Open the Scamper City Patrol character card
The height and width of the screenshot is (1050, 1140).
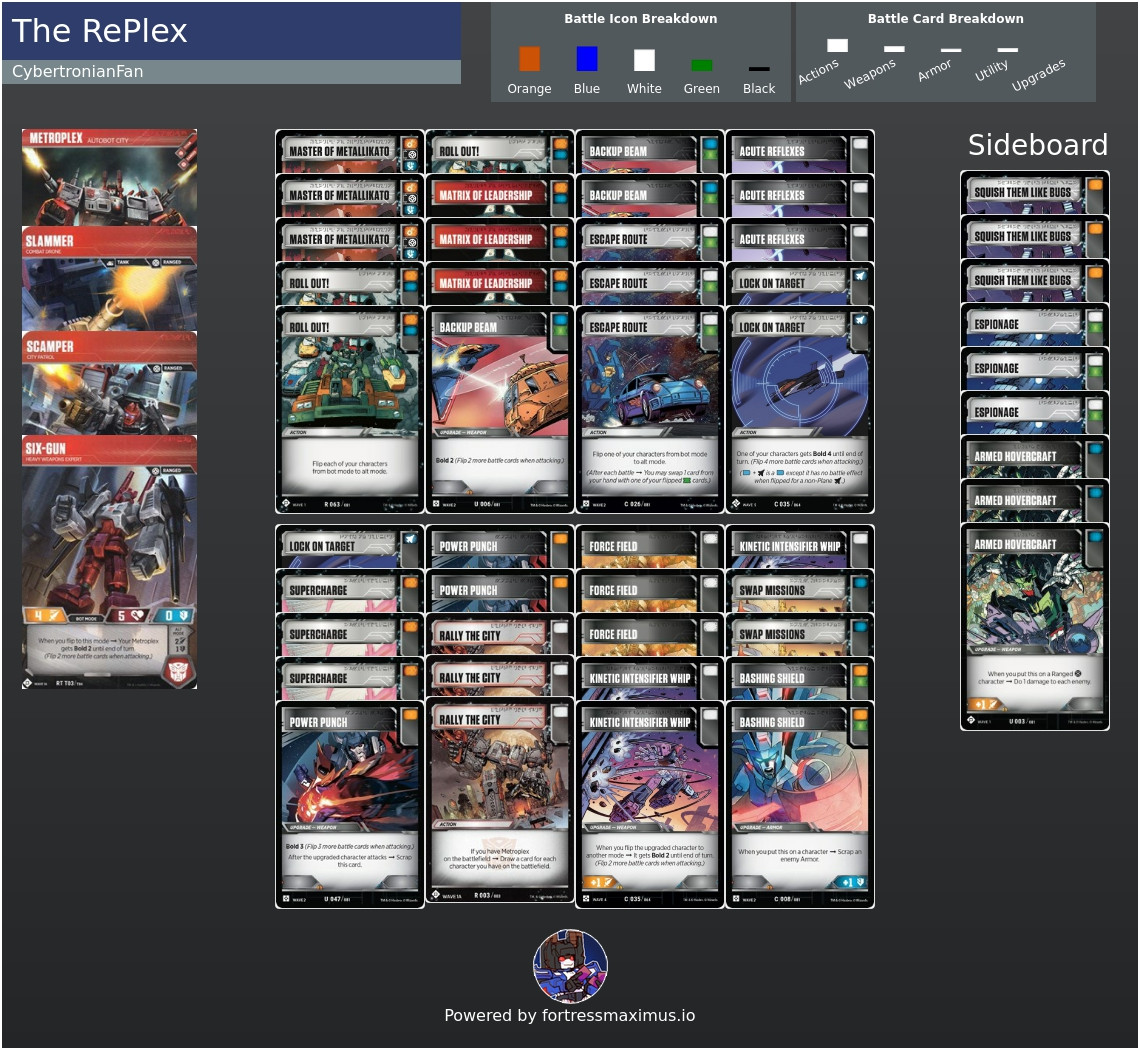click(x=109, y=383)
